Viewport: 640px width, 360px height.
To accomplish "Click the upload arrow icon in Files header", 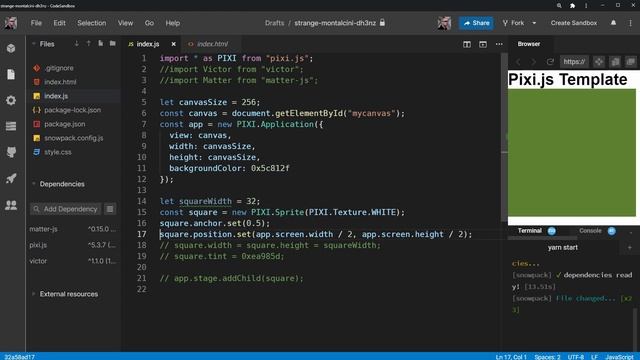I will (88, 44).
